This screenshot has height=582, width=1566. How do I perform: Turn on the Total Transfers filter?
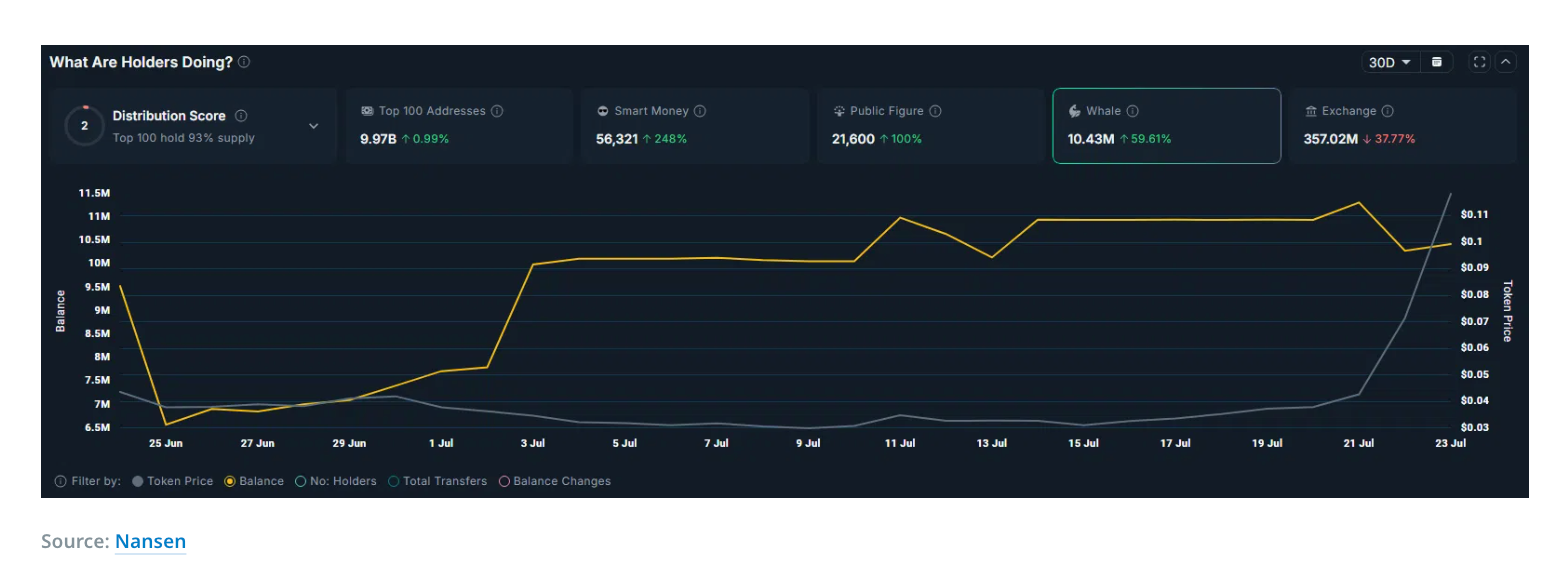394,481
